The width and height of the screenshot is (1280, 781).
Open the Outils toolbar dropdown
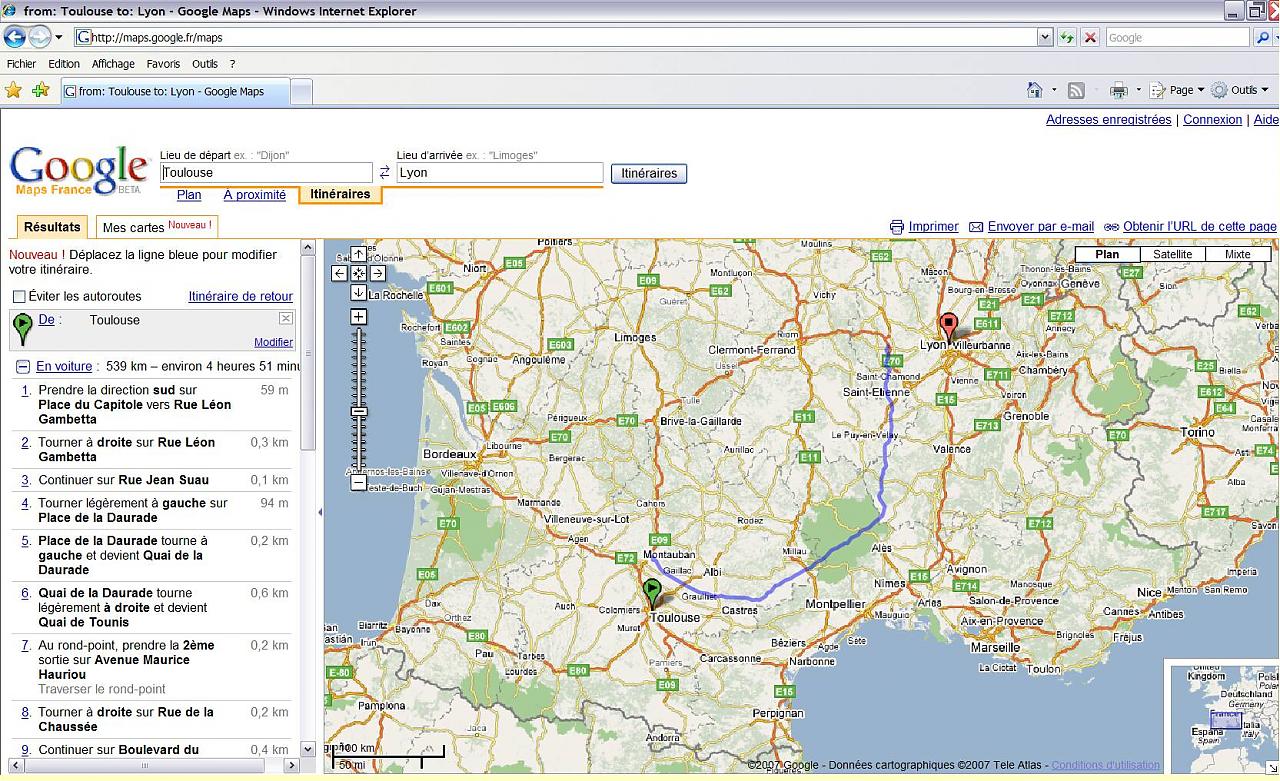[x=1240, y=90]
